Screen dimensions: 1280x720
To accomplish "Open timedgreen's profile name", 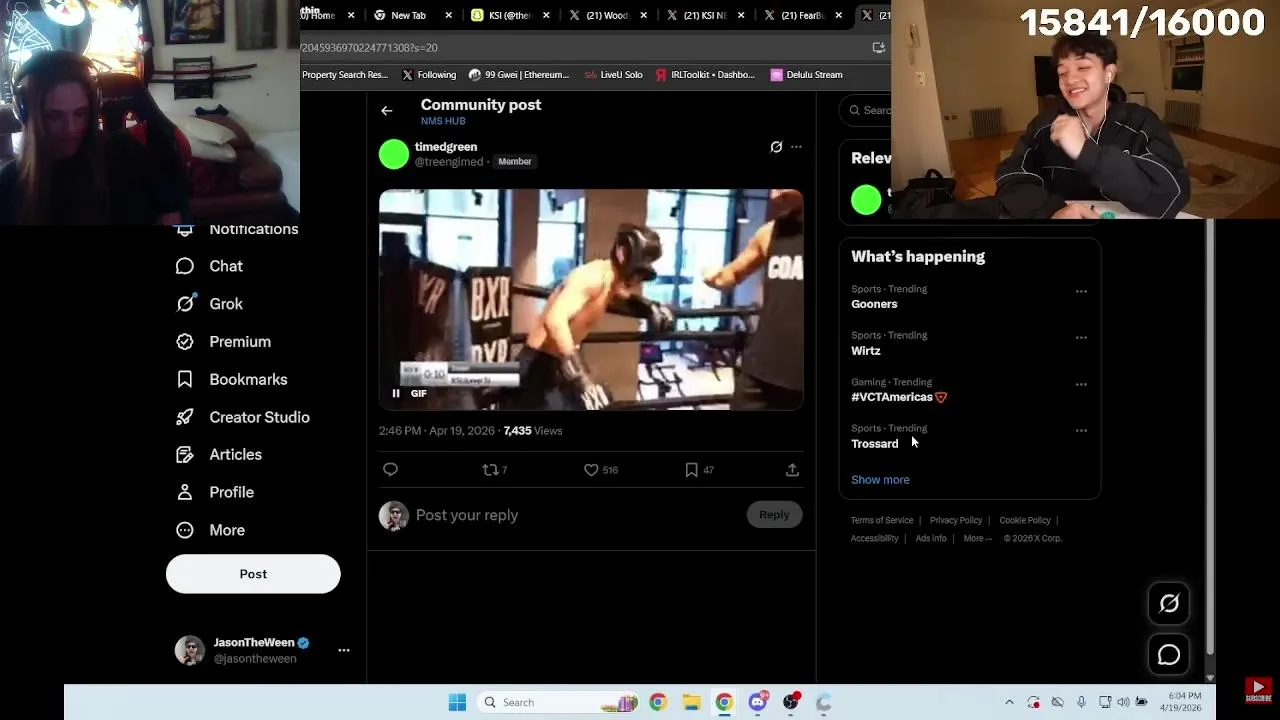I will tap(446, 147).
